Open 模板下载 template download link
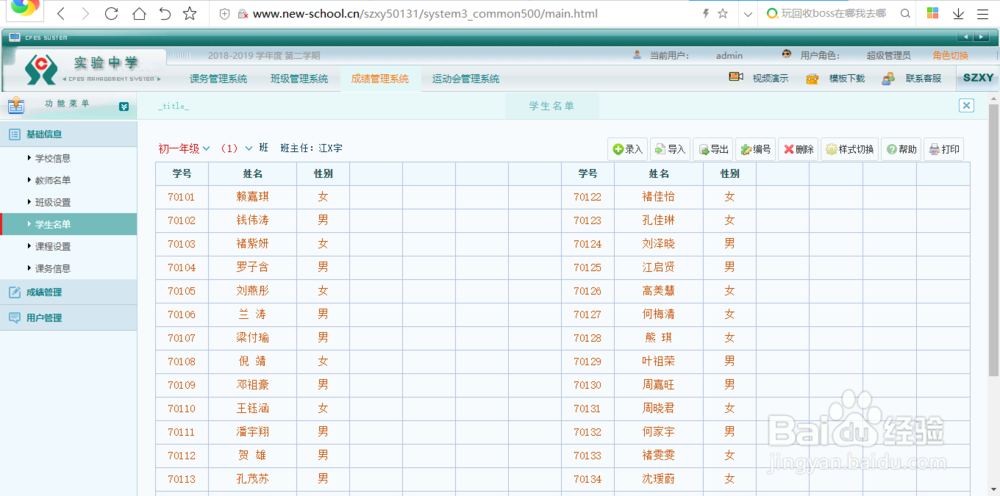1000x496 pixels. click(x=847, y=78)
